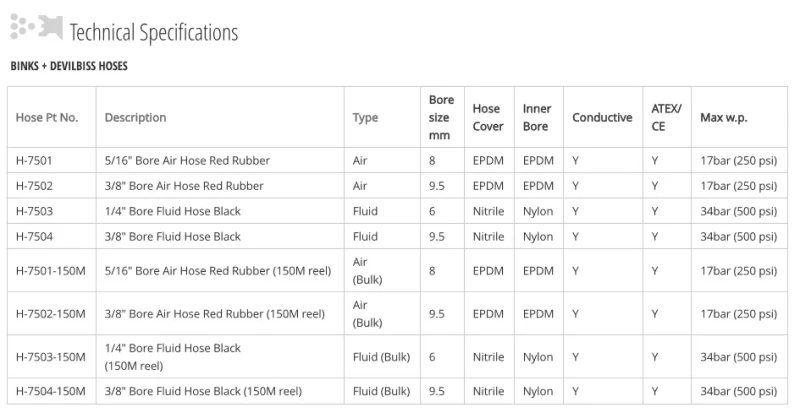
Task: Click the Technical Specifications heading
Action: click(154, 32)
